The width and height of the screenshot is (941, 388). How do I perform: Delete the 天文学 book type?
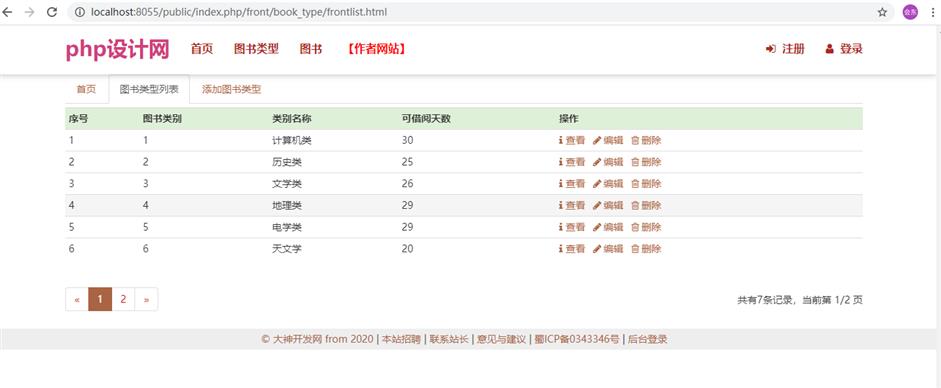tap(646, 249)
